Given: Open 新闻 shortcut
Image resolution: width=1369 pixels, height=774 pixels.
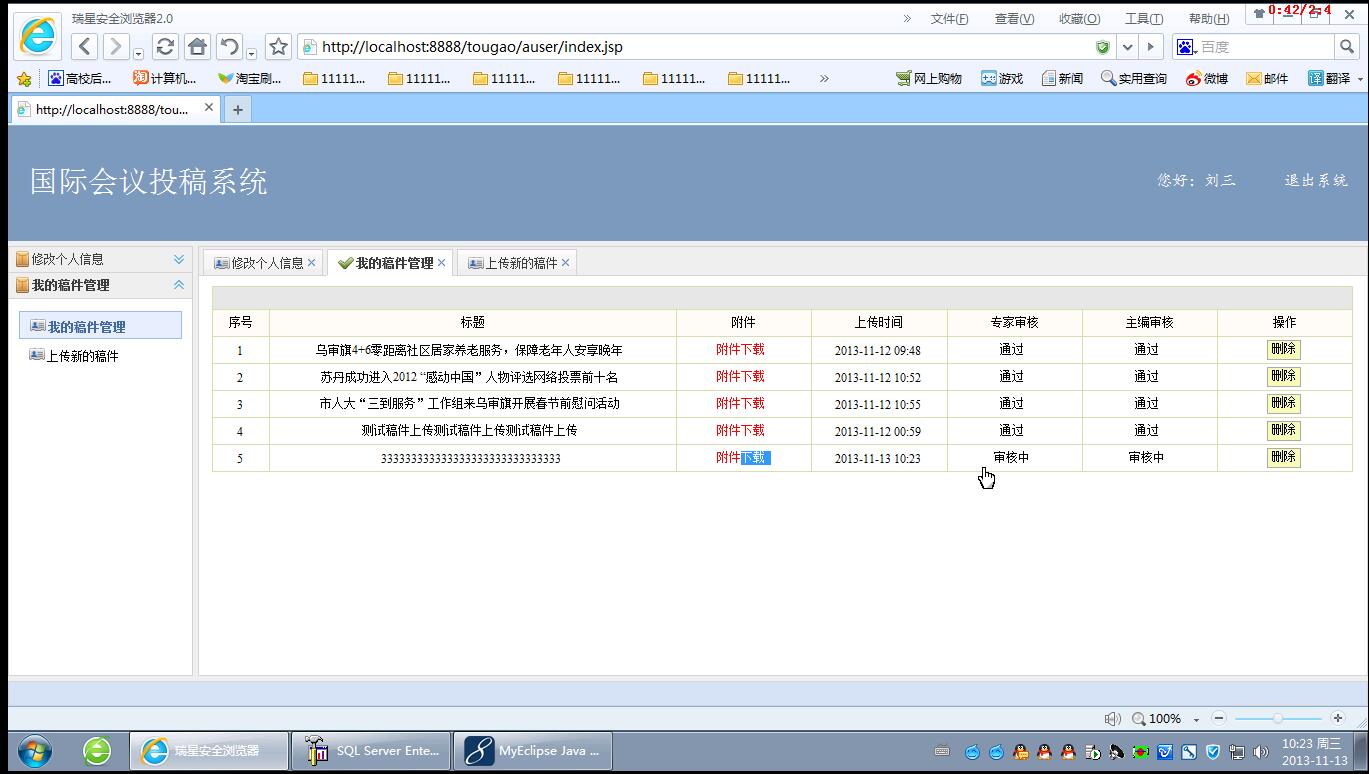Looking at the screenshot, I should 1062,78.
